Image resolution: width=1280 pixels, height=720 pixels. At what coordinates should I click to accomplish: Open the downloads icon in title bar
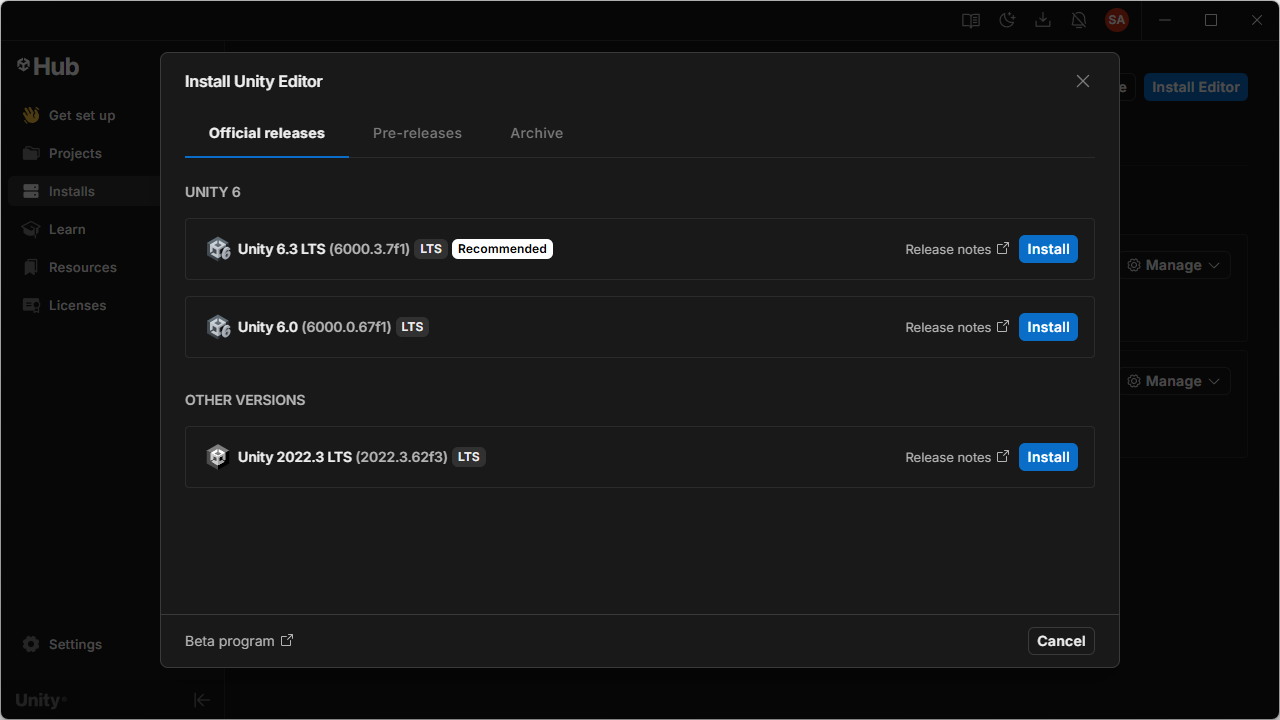1043,20
